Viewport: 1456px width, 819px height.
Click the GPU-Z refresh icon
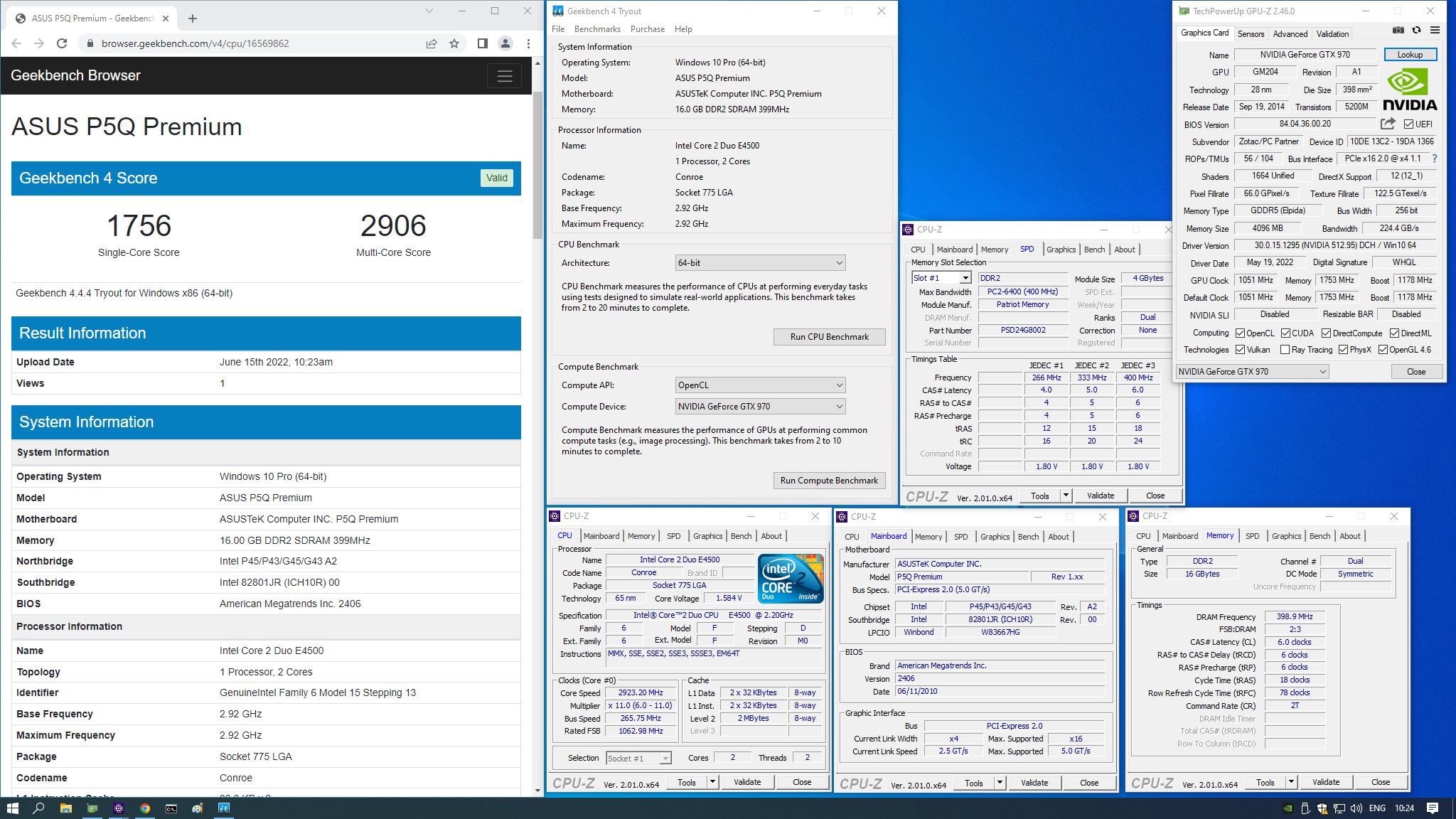coord(1416,31)
